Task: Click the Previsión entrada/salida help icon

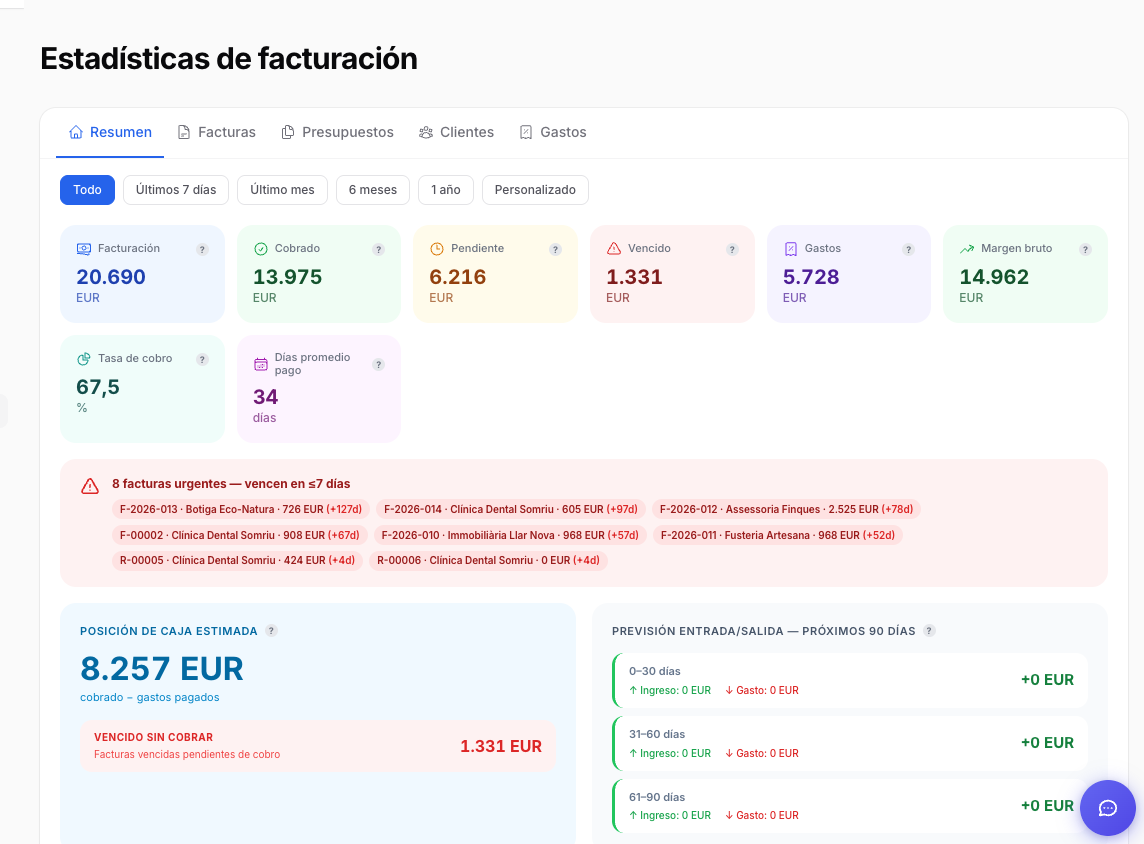Action: point(929,631)
